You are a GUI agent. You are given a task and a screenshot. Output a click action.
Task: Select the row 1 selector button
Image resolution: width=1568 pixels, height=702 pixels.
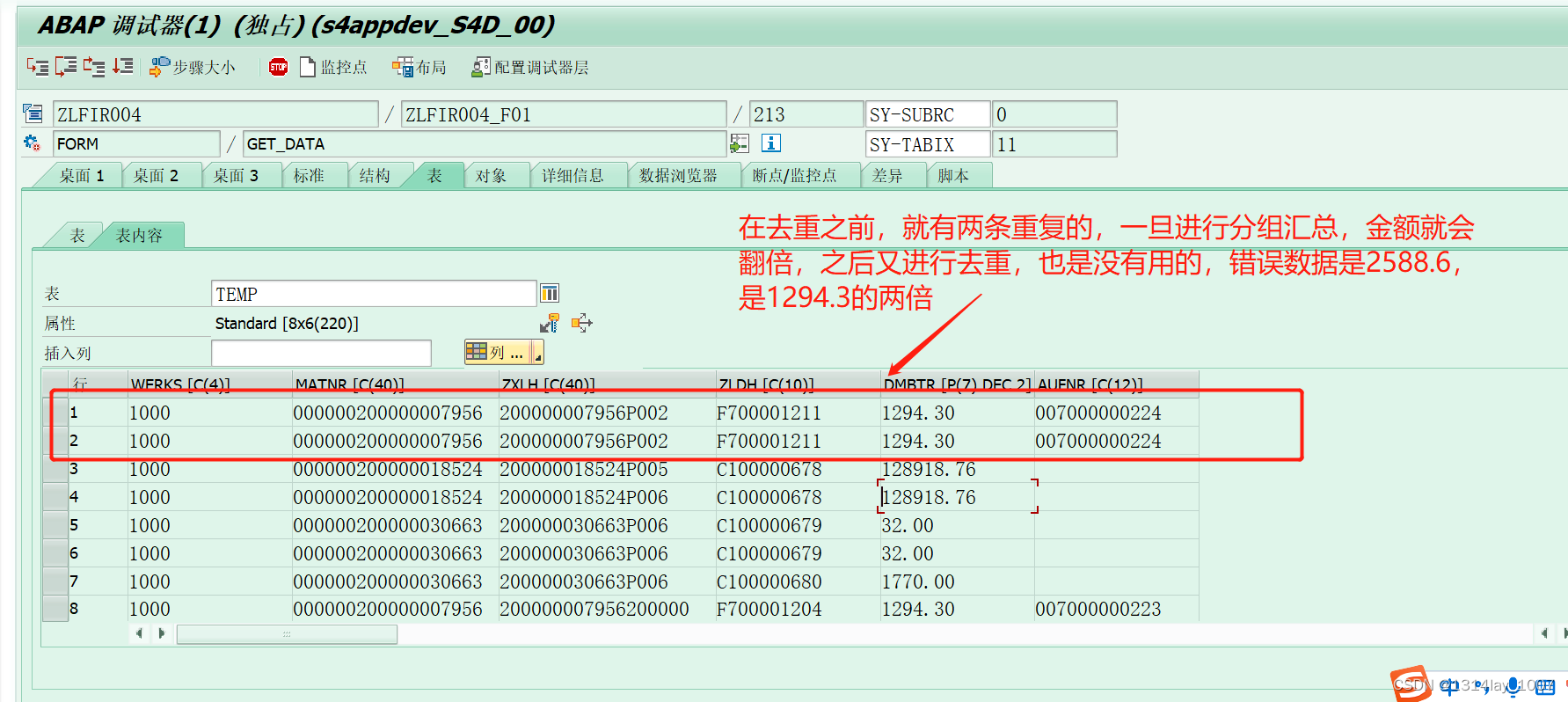56,413
